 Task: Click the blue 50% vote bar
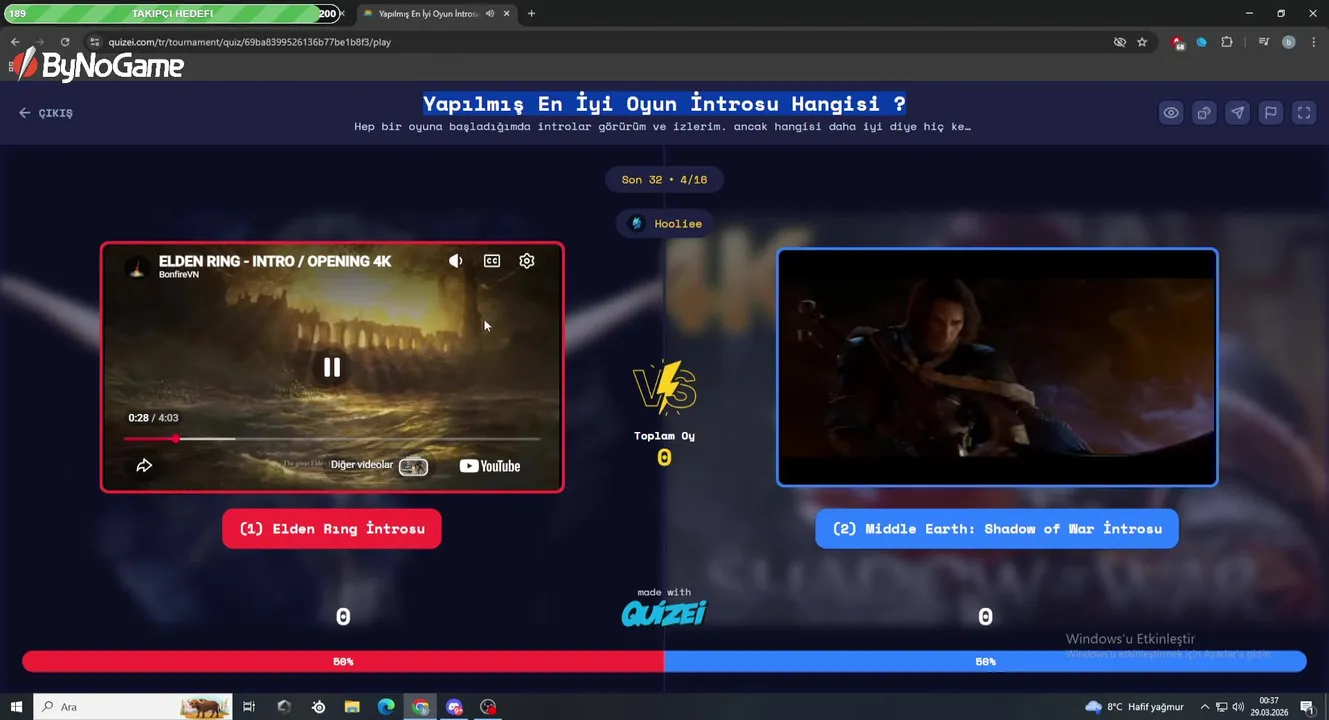985,662
